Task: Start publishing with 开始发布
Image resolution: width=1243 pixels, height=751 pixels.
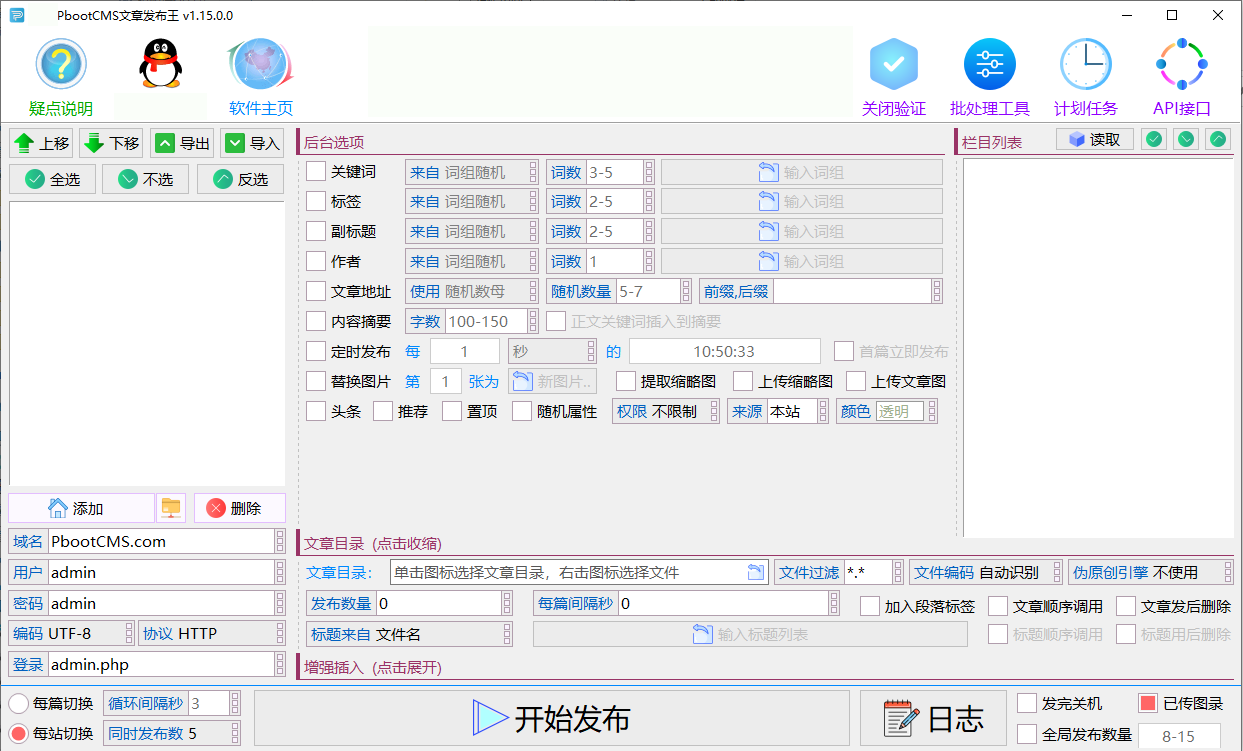Action: click(x=552, y=718)
